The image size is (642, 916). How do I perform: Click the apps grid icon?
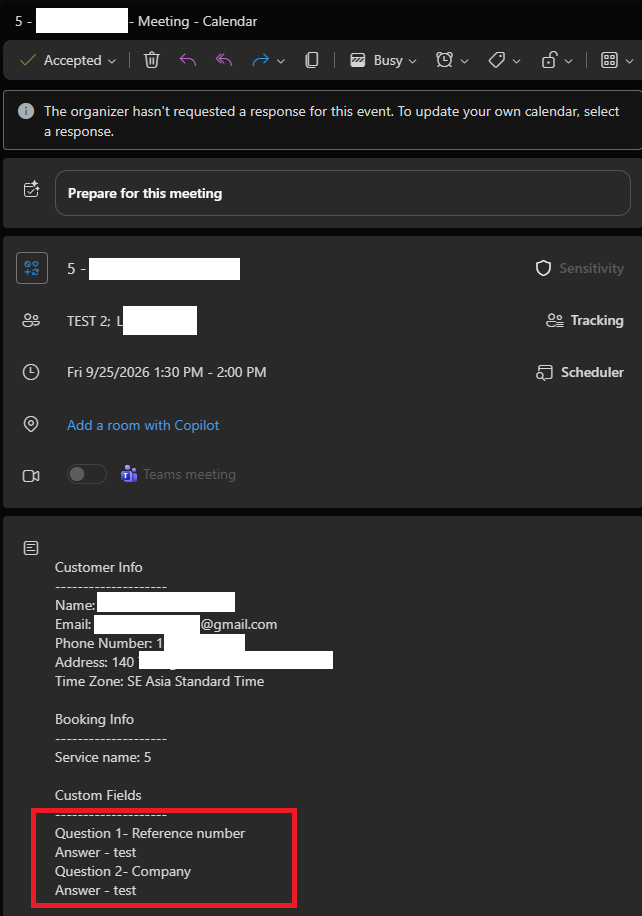click(x=609, y=60)
